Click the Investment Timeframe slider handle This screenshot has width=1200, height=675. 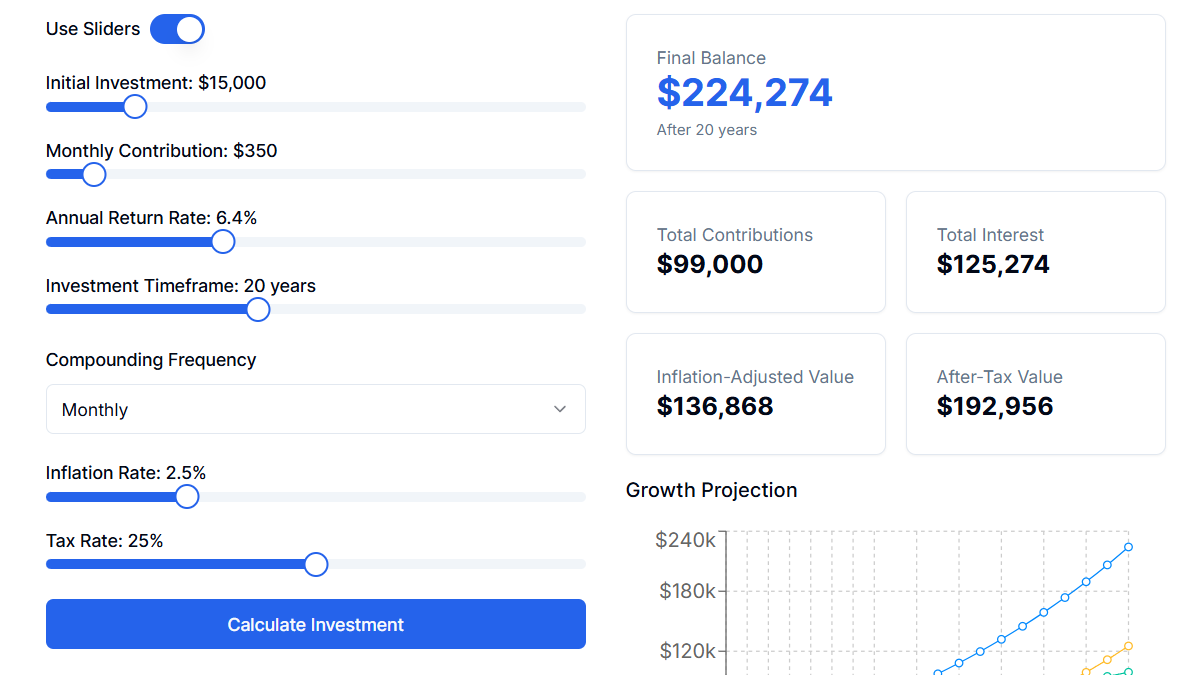coord(257,309)
